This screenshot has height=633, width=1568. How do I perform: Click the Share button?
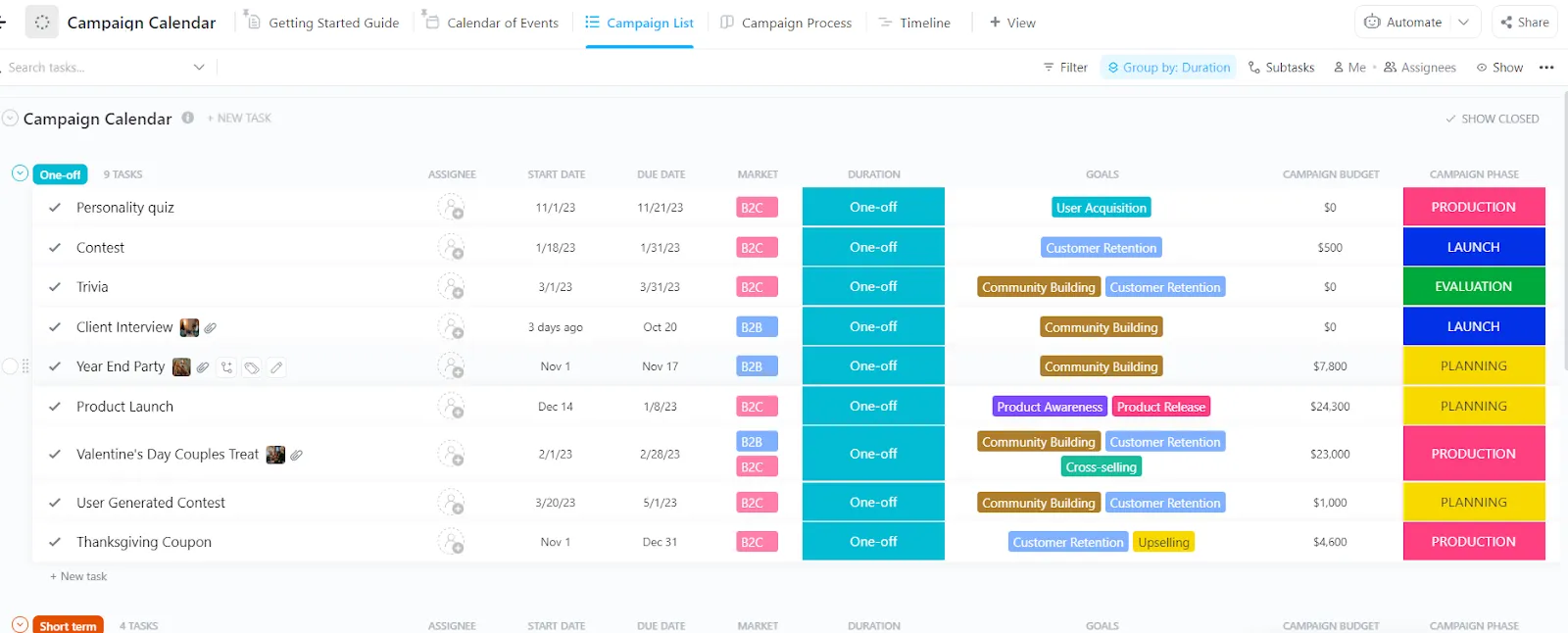[1525, 22]
